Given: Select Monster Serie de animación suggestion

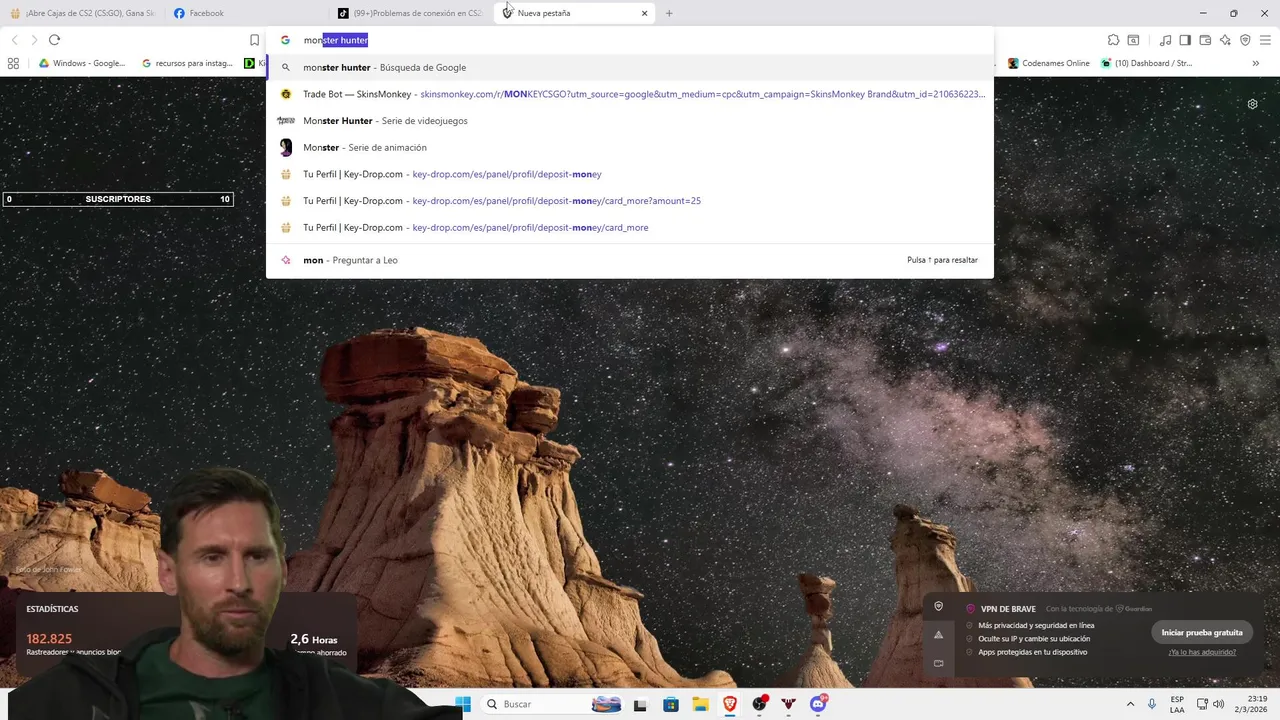Looking at the screenshot, I should coord(630,147).
